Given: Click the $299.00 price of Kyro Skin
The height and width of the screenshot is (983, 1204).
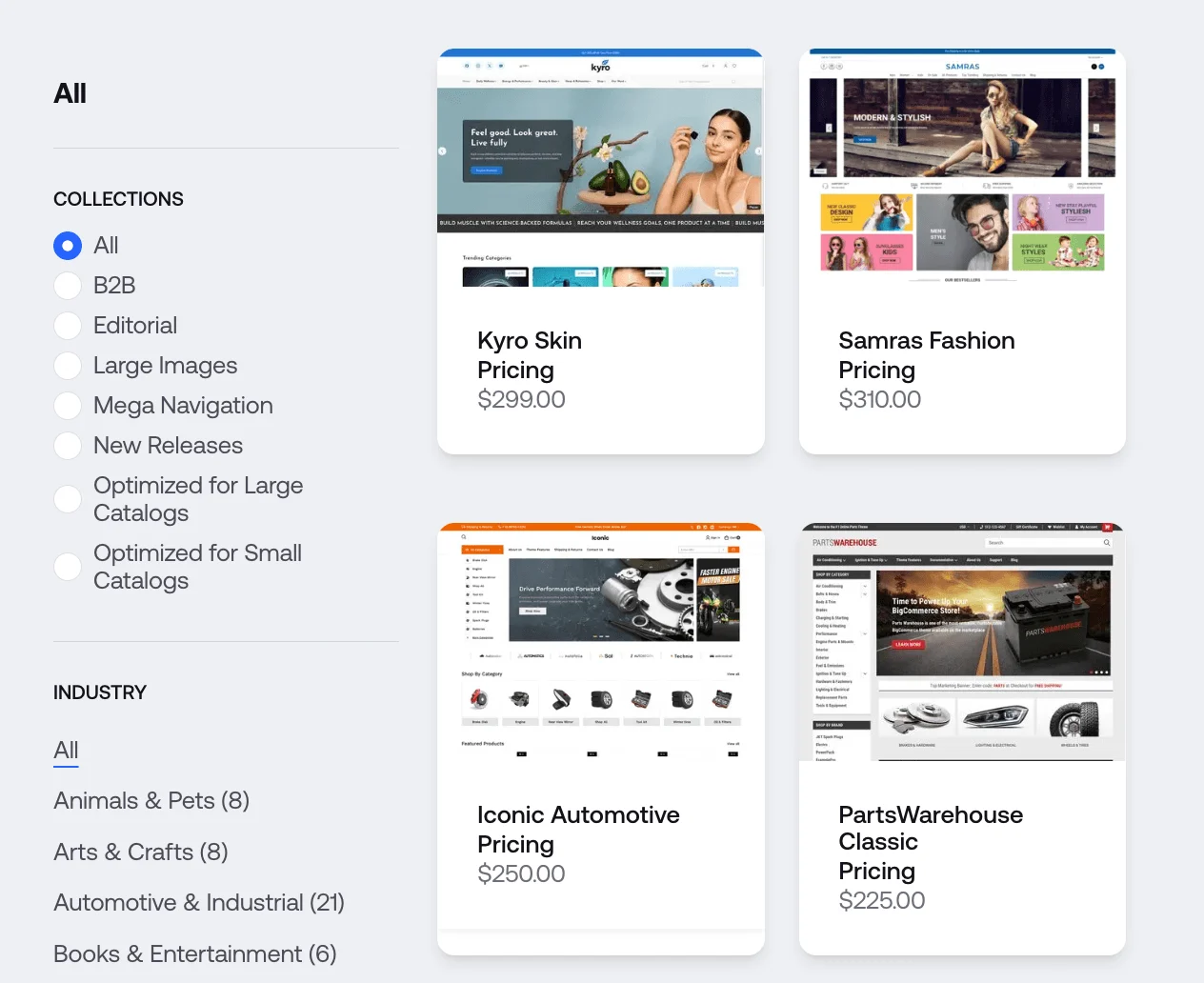Looking at the screenshot, I should (x=521, y=400).
